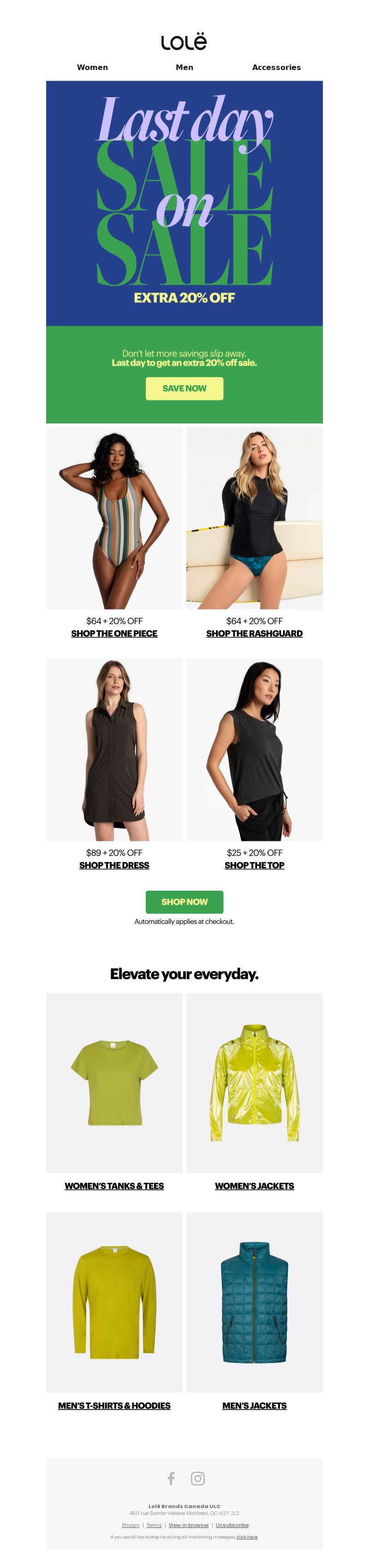The width and height of the screenshot is (369, 1568).
Task: Click the Lolë logo at top
Action: coord(184,41)
